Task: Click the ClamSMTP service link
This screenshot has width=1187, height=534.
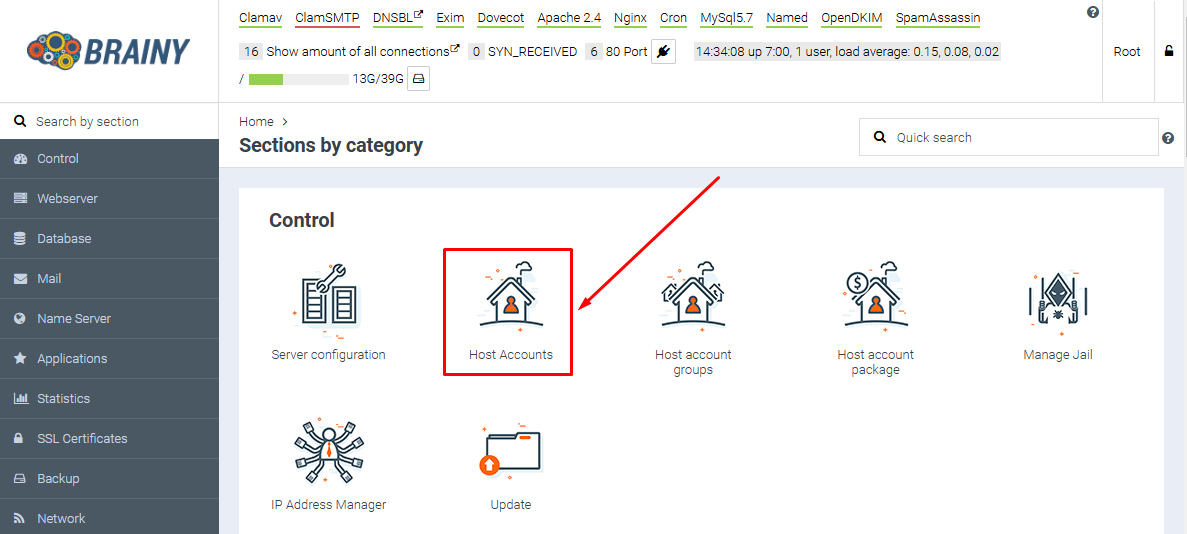Action: (x=328, y=17)
